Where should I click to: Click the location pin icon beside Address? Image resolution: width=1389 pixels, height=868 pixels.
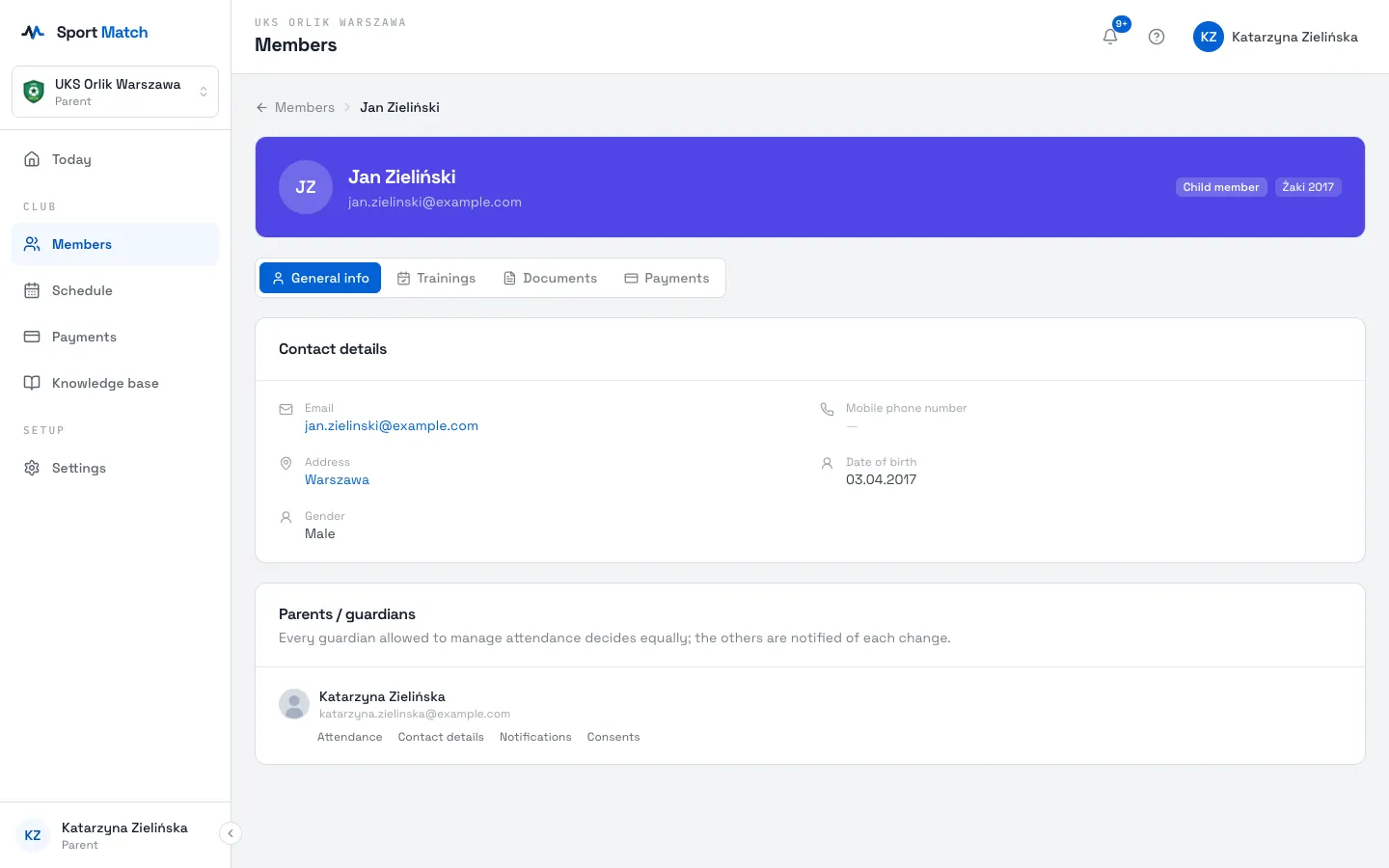tap(286, 463)
